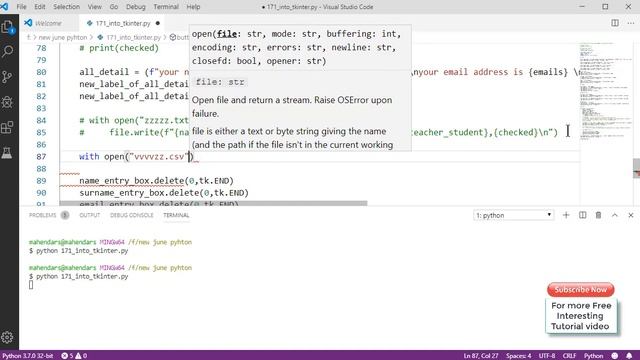Click line 89 name_entry_box.delete code

pyautogui.click(x=156, y=180)
